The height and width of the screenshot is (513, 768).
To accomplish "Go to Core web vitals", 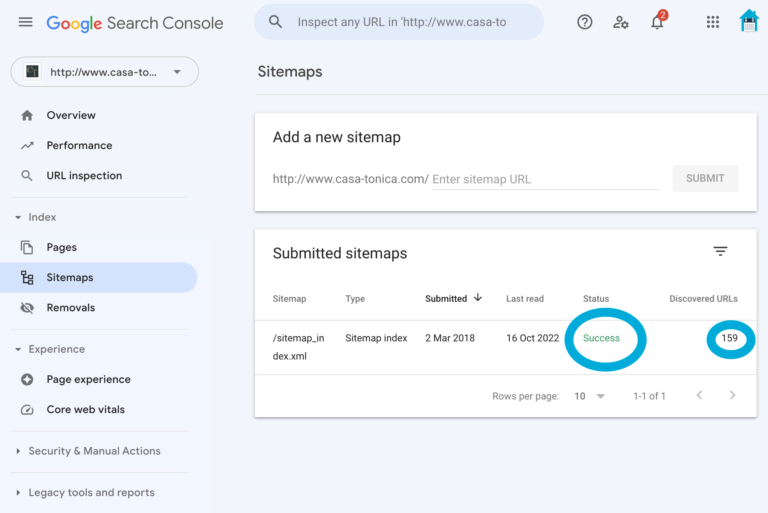I will (85, 409).
